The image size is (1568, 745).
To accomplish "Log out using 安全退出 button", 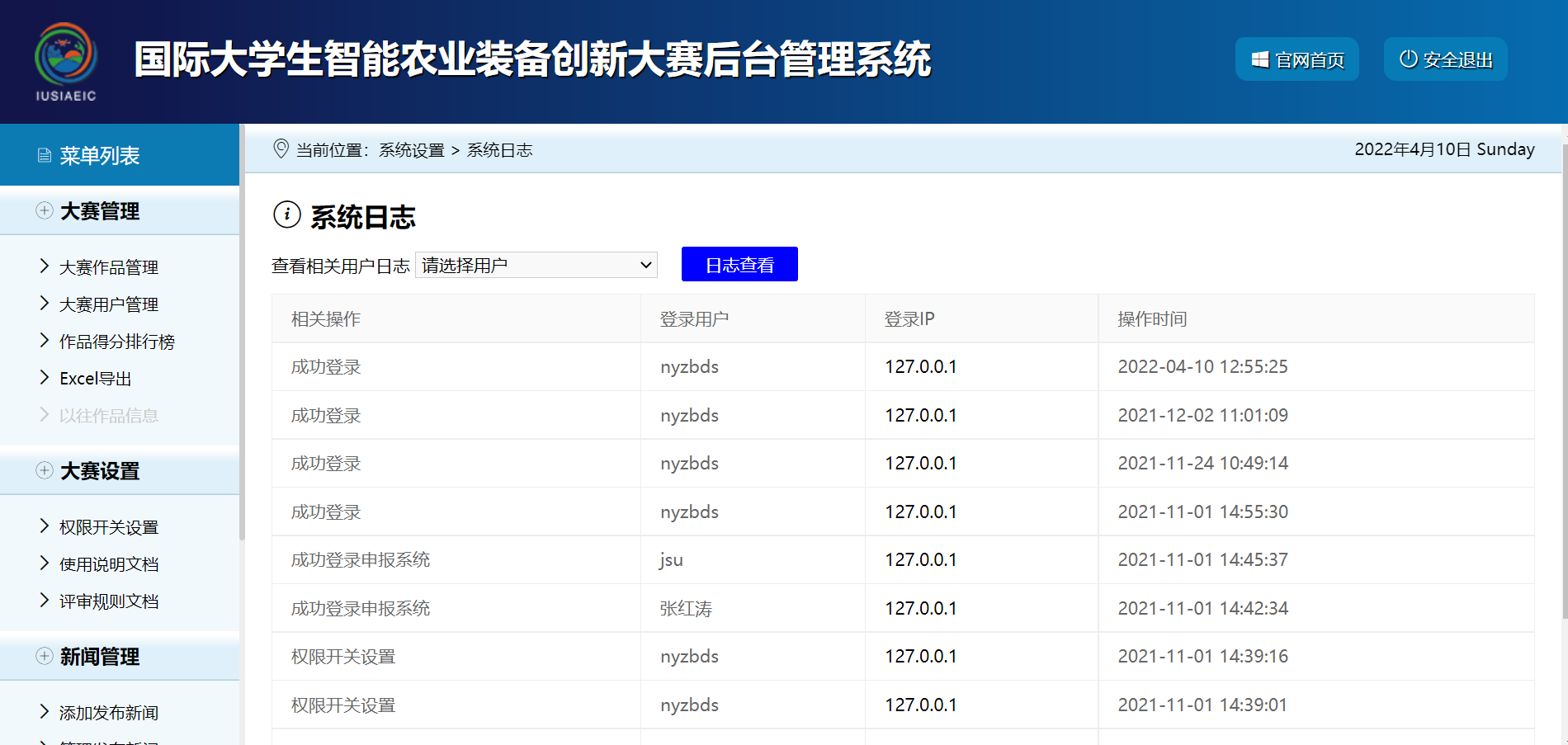I will click(x=1445, y=59).
